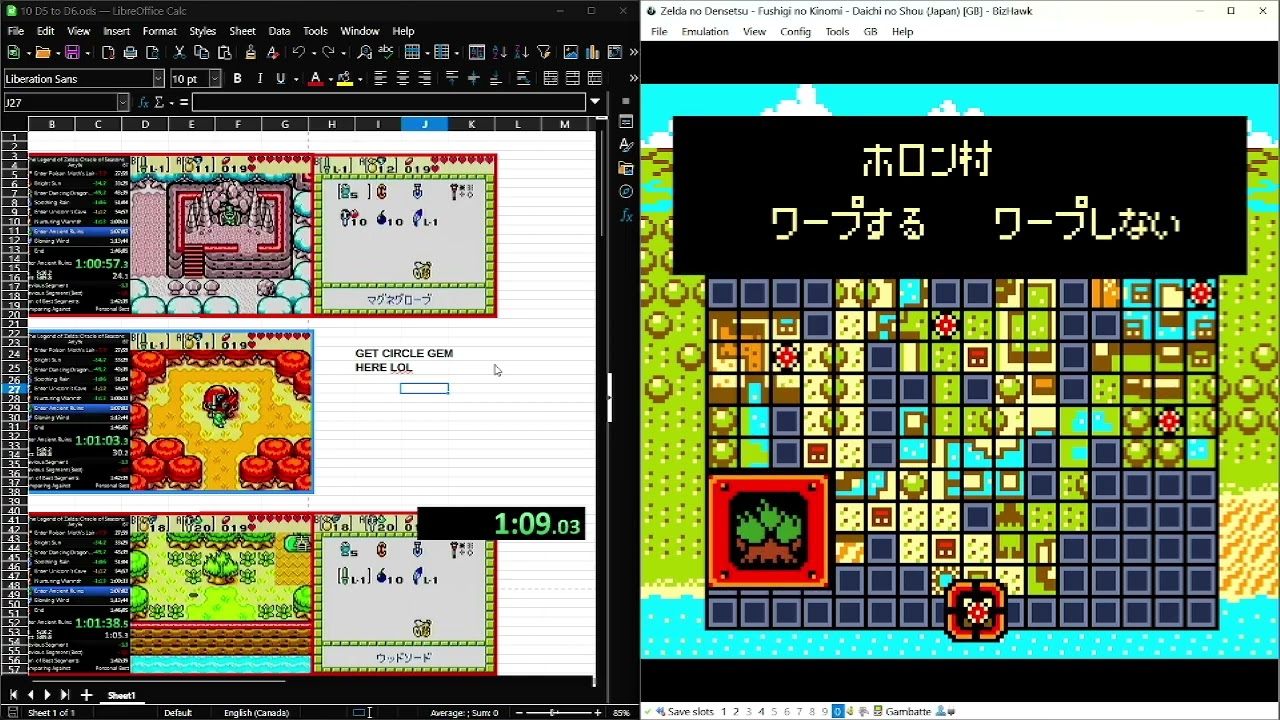
Task: Redo the last undone action
Action: coord(327,52)
